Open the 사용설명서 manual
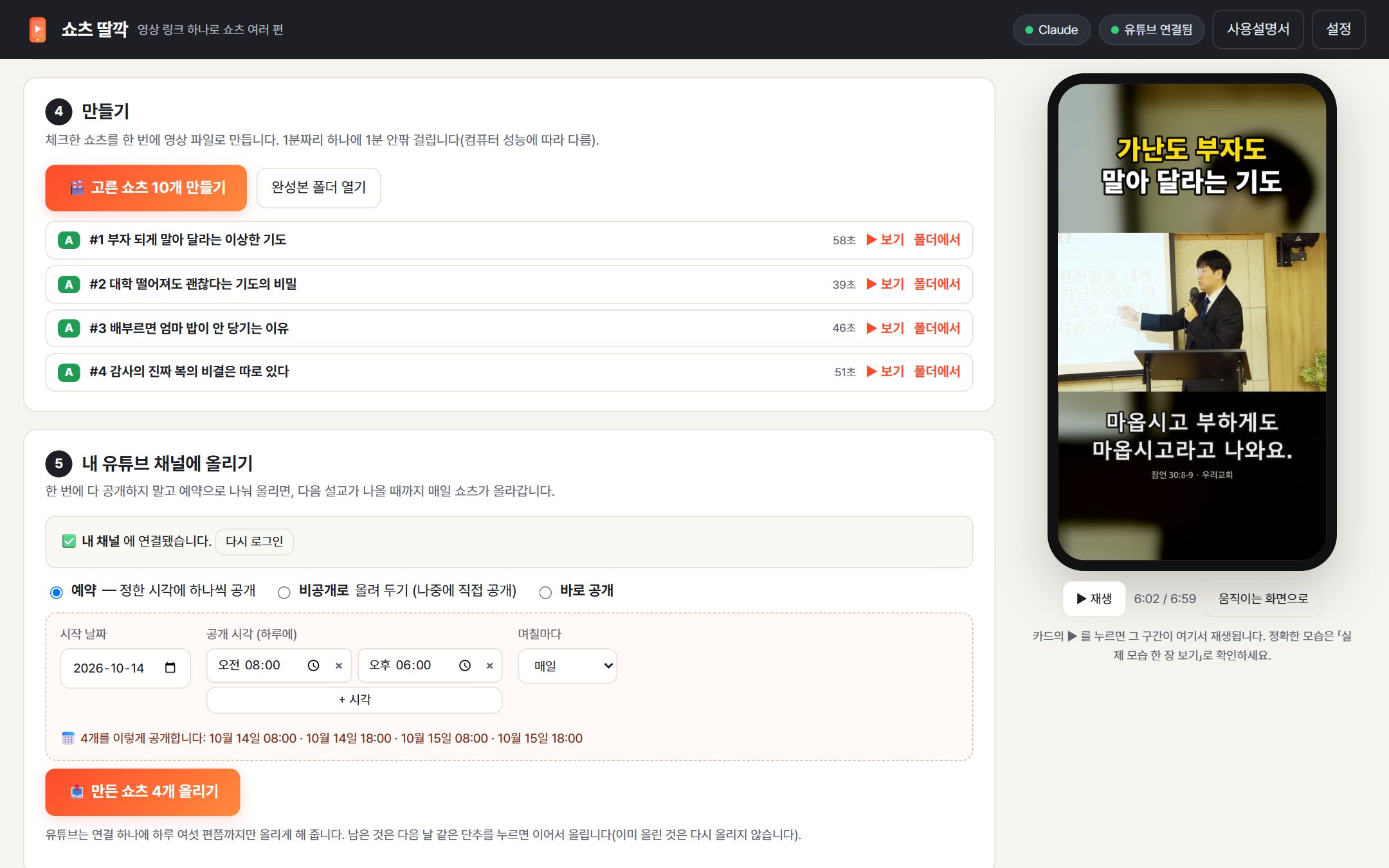The width and height of the screenshot is (1389, 868). (x=1258, y=30)
